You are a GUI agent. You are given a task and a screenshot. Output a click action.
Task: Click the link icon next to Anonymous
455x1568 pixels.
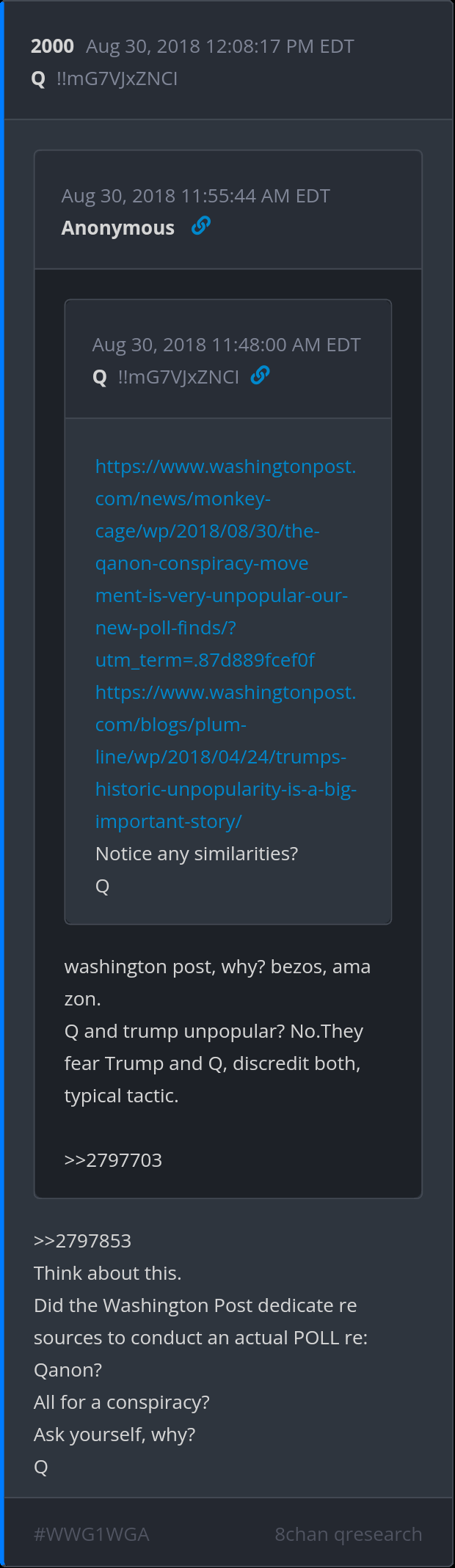(200, 226)
